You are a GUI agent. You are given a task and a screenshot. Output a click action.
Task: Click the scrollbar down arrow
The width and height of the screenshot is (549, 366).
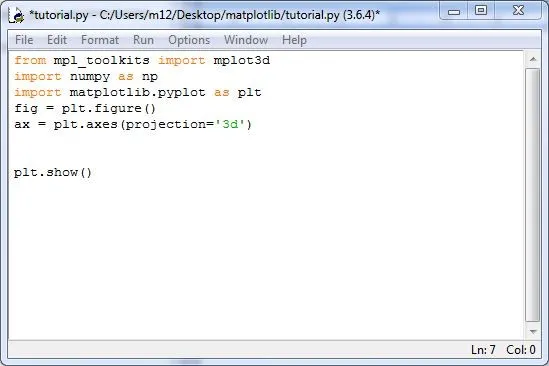533,331
